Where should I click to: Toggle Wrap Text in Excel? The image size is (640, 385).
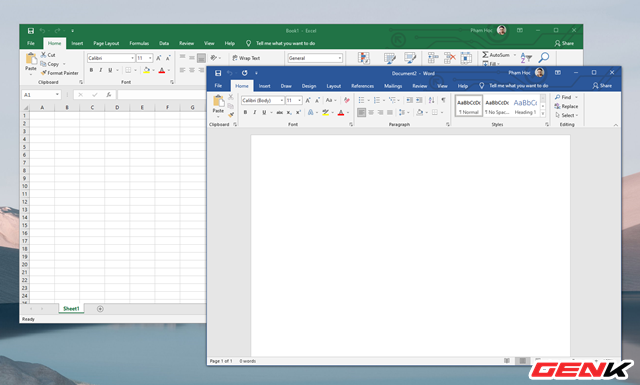point(246,58)
